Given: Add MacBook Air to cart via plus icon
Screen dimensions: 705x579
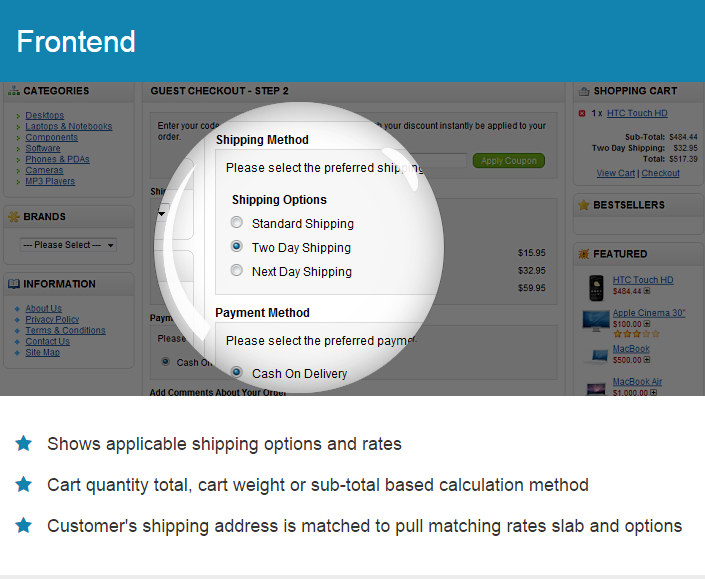Looking at the screenshot, I should pyautogui.click(x=653, y=392).
